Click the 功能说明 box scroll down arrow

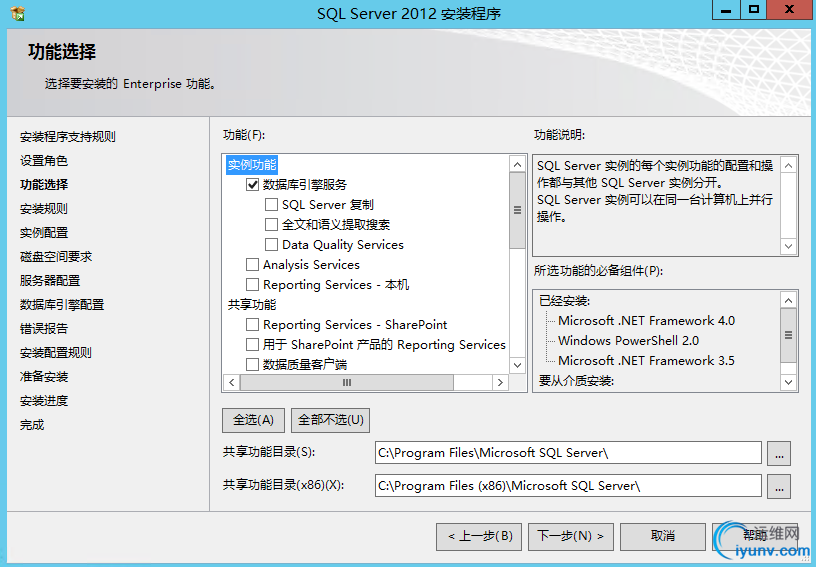(789, 246)
